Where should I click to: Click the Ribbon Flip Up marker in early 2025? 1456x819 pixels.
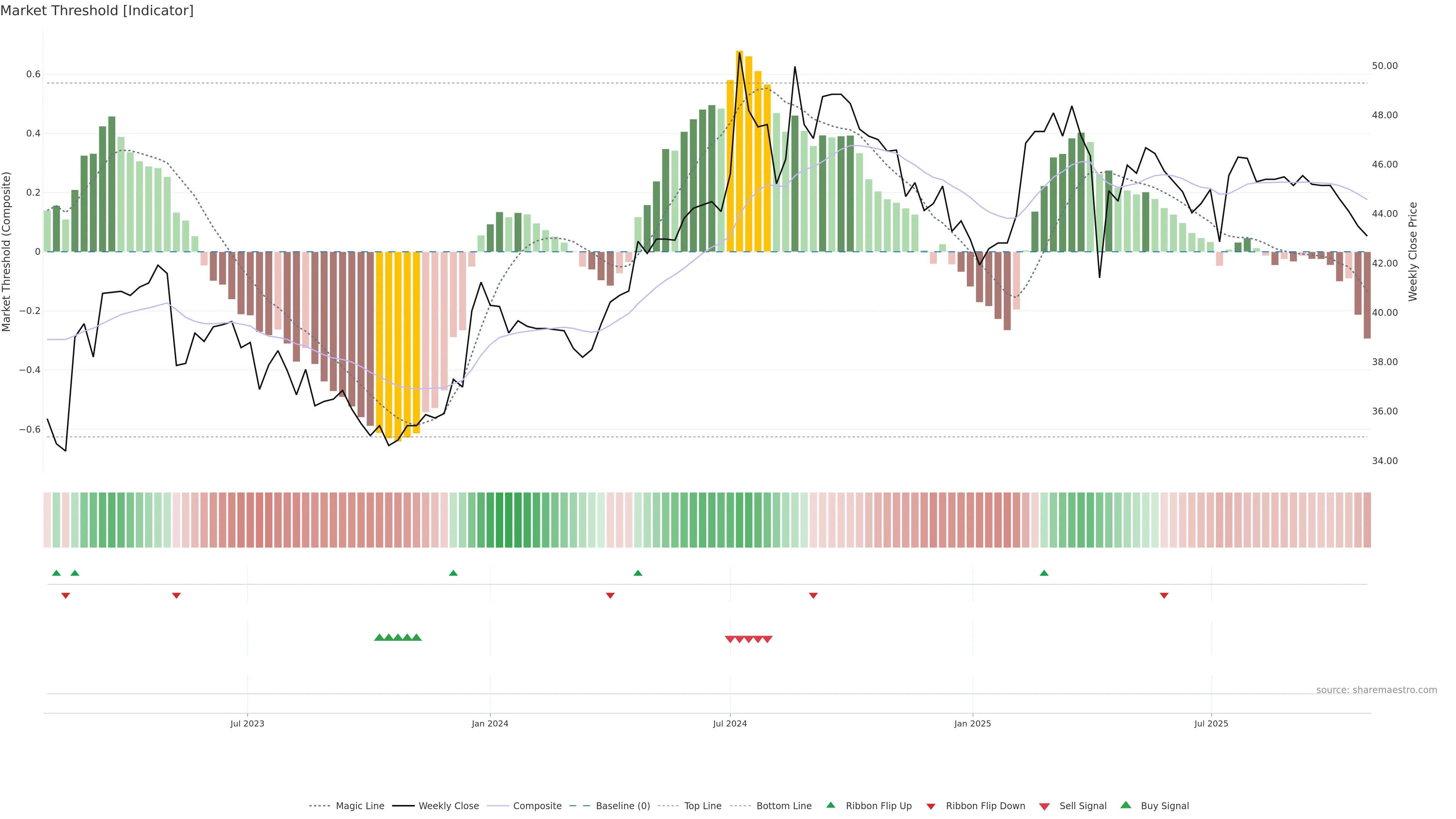pos(1044,573)
